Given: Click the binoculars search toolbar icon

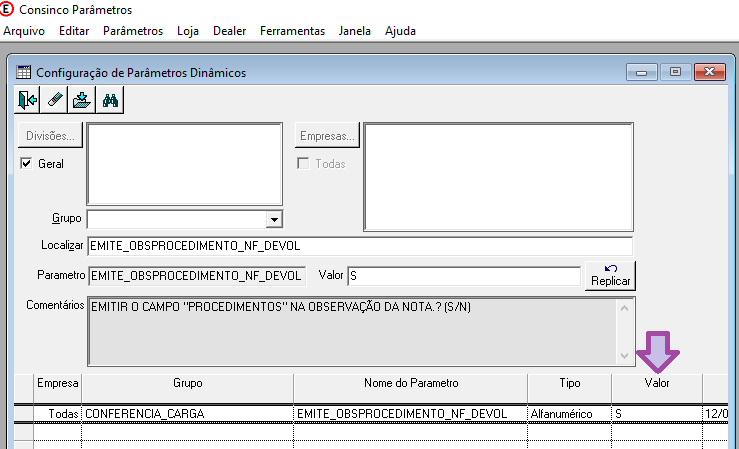Looking at the screenshot, I should click(110, 100).
